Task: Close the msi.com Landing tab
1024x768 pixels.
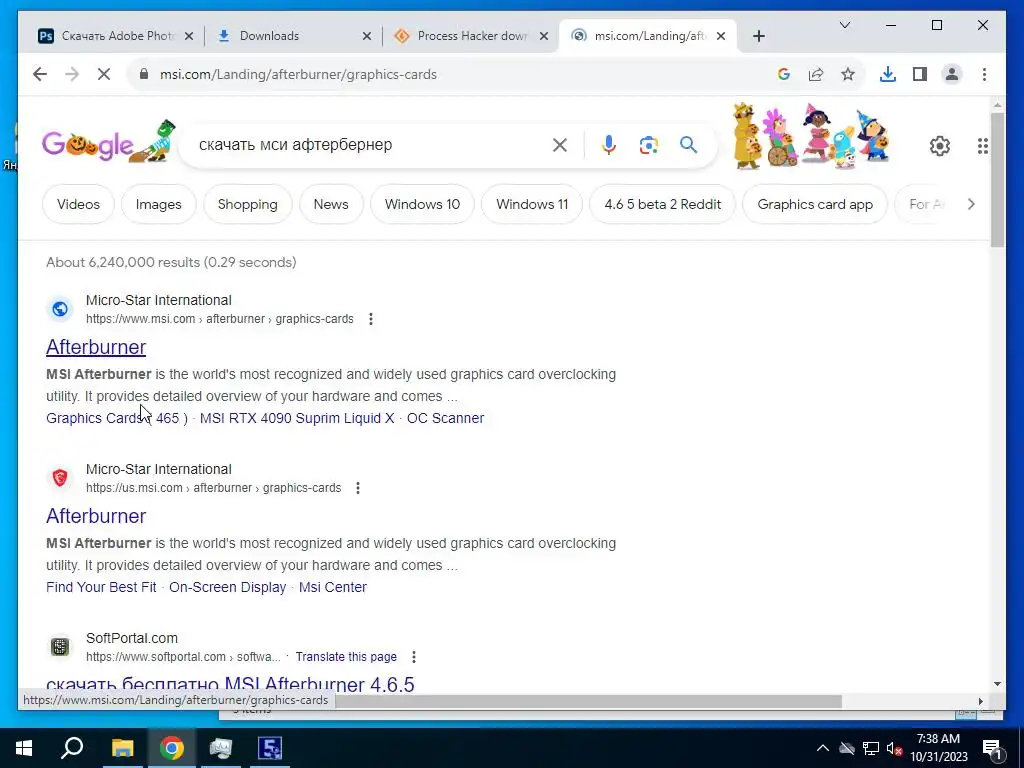Action: pyautogui.click(x=721, y=36)
